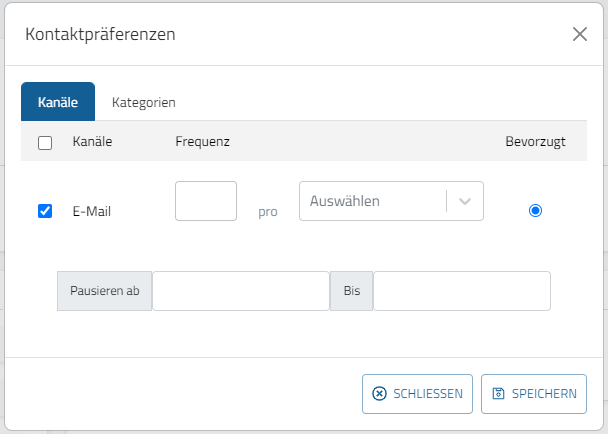Screen dimensions: 608x434
Task: Uncheck the E-Mail channel checkbox
Action: [x=45, y=211]
